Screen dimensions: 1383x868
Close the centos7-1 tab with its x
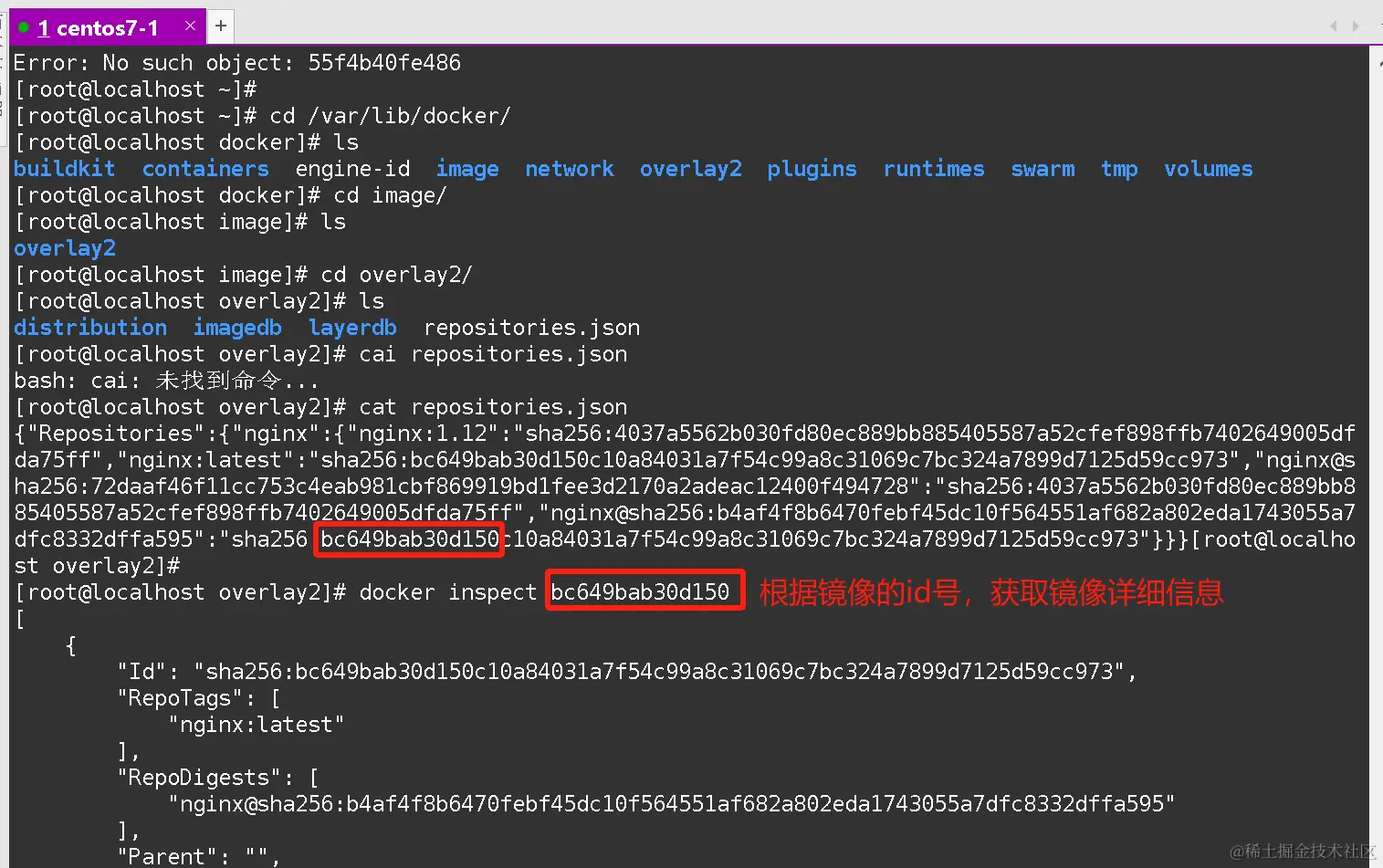coord(190,26)
